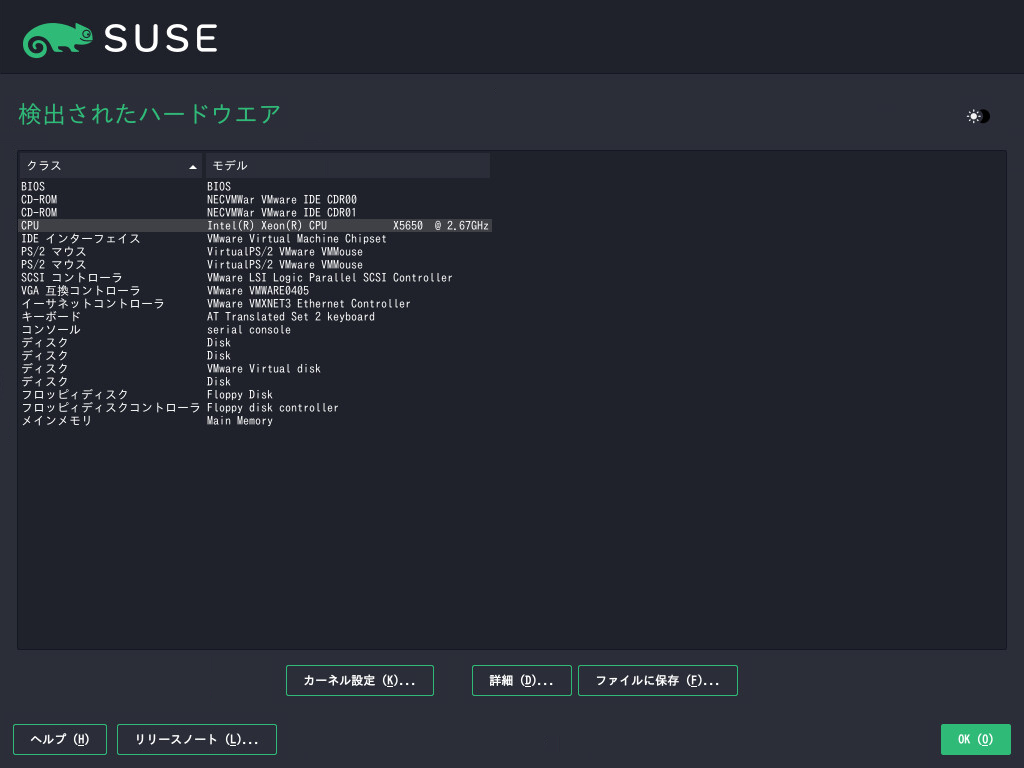Sort by the モデル column header

click(347, 165)
